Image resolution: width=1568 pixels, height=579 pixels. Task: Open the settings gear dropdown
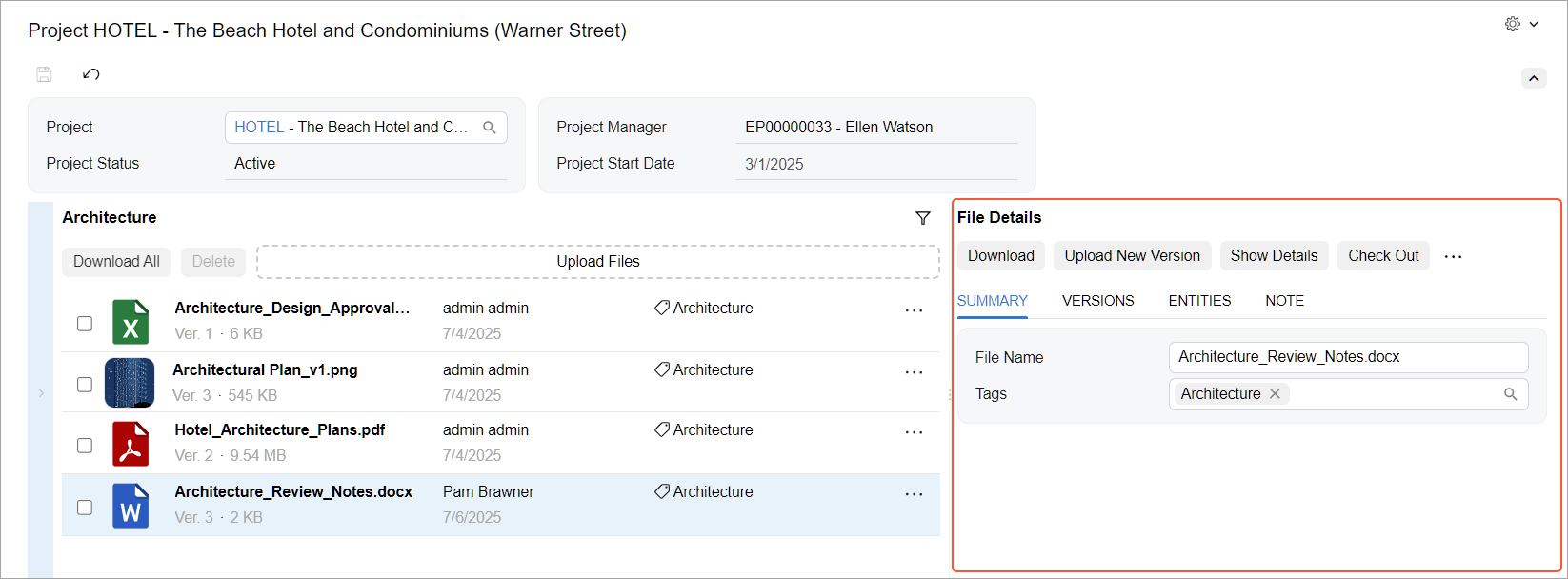(1520, 24)
